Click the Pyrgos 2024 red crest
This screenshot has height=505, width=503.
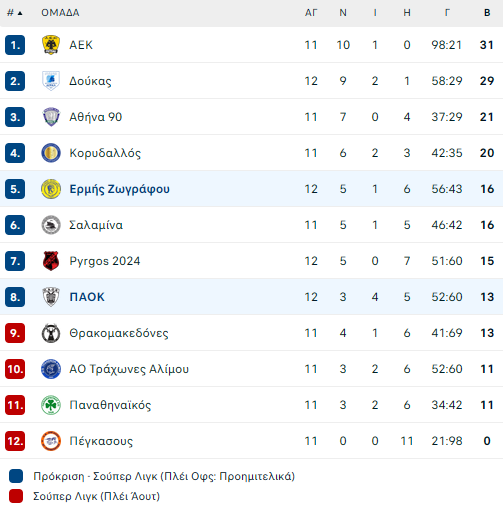coord(51,261)
